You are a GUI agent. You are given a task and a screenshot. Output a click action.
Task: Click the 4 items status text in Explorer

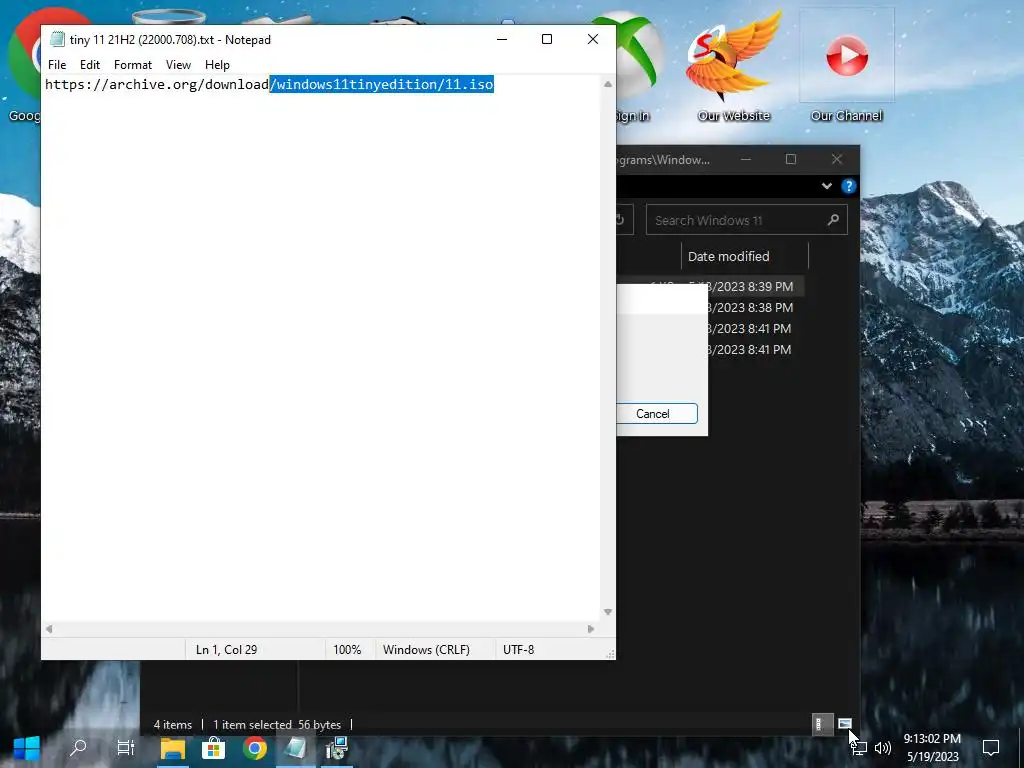[172, 724]
